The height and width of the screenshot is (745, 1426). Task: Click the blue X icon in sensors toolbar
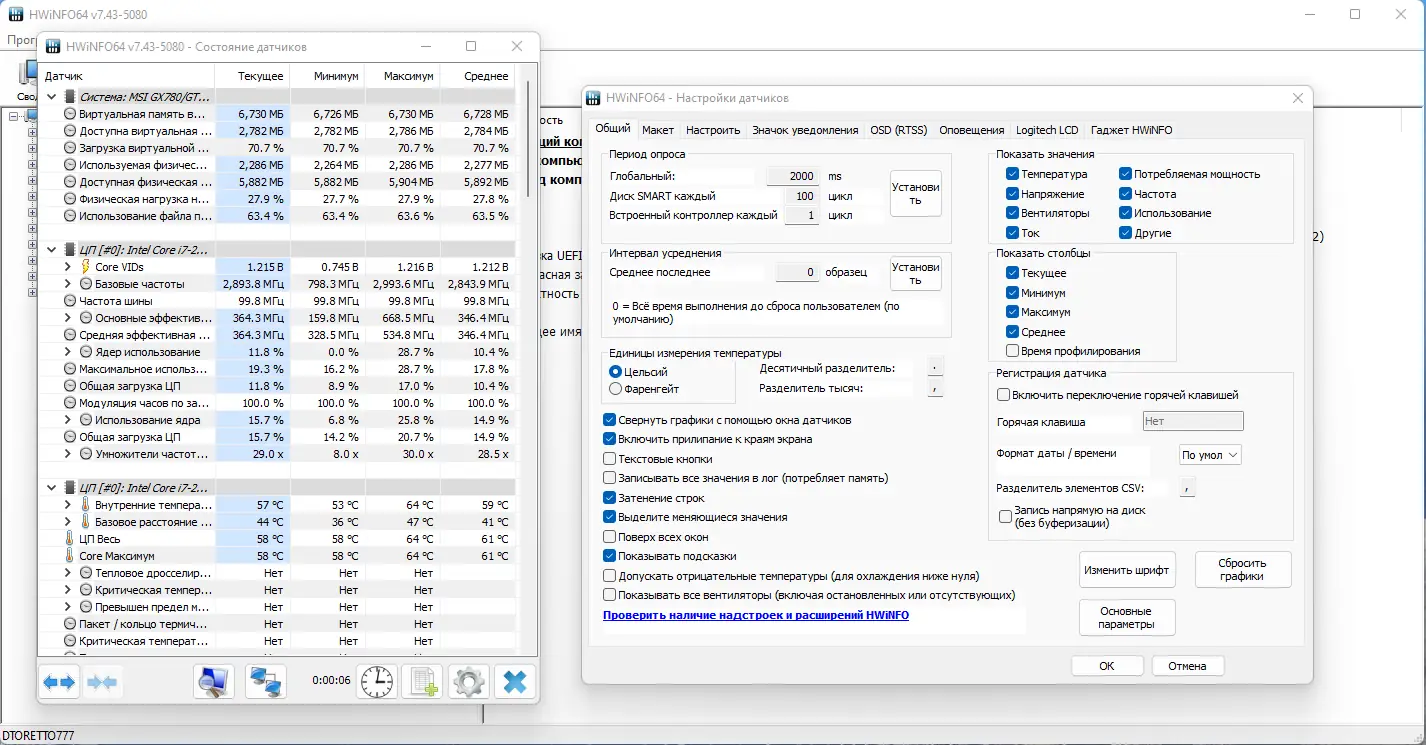tap(515, 682)
